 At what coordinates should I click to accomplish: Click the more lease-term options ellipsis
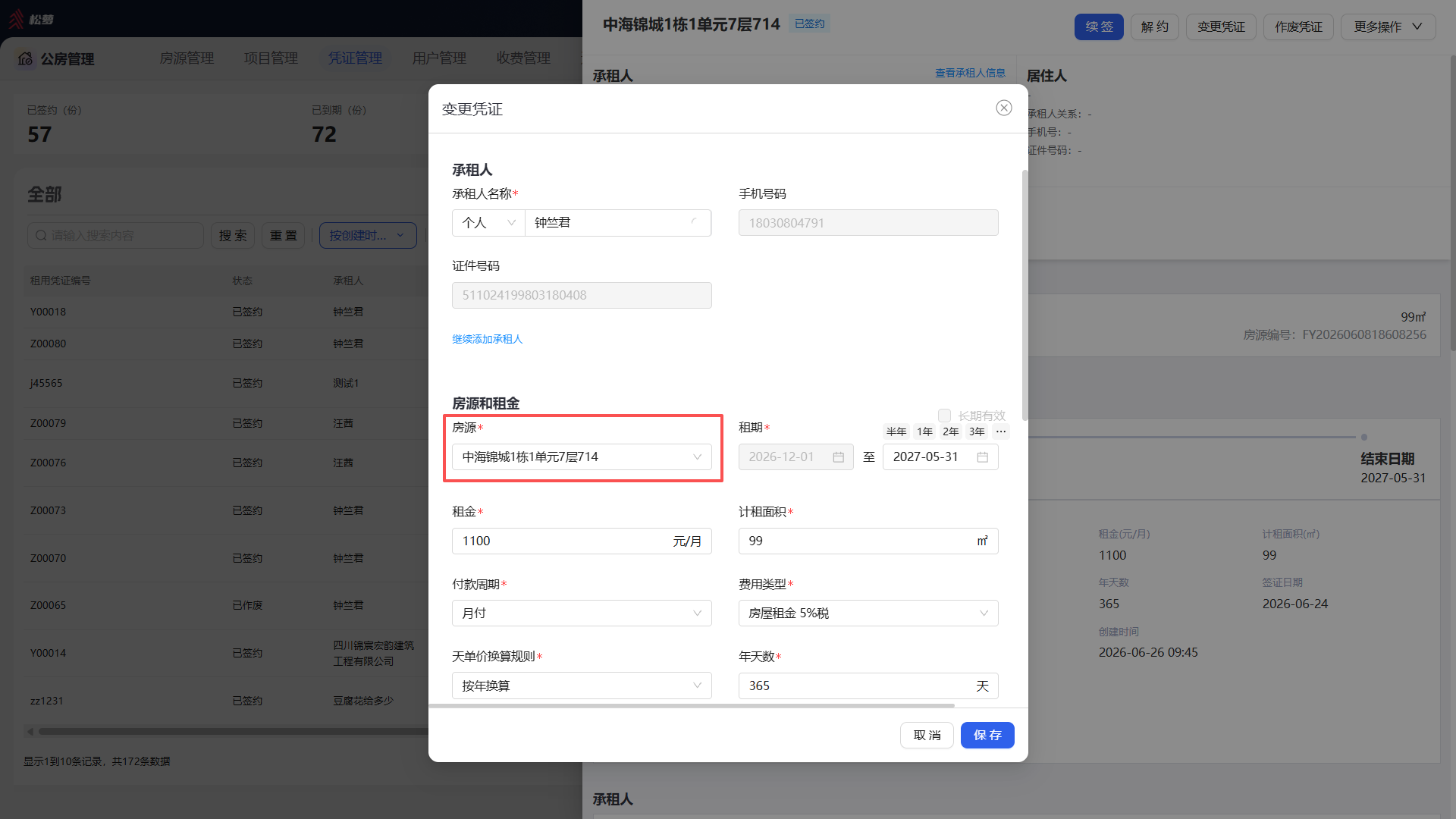click(1001, 431)
